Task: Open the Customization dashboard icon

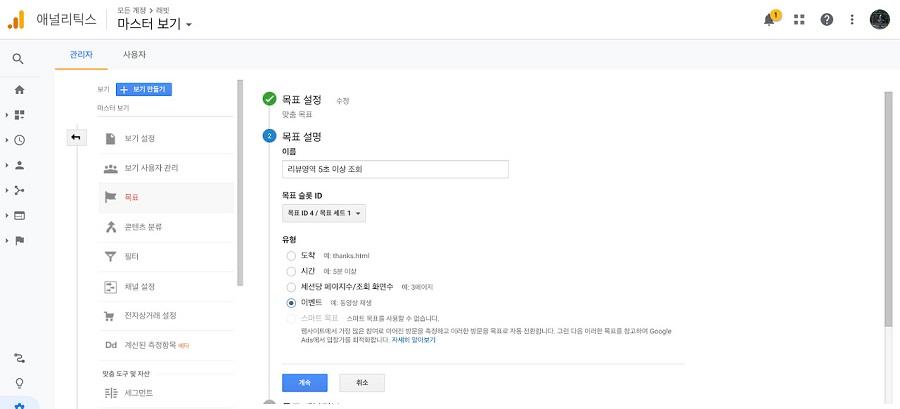Action: click(20, 115)
